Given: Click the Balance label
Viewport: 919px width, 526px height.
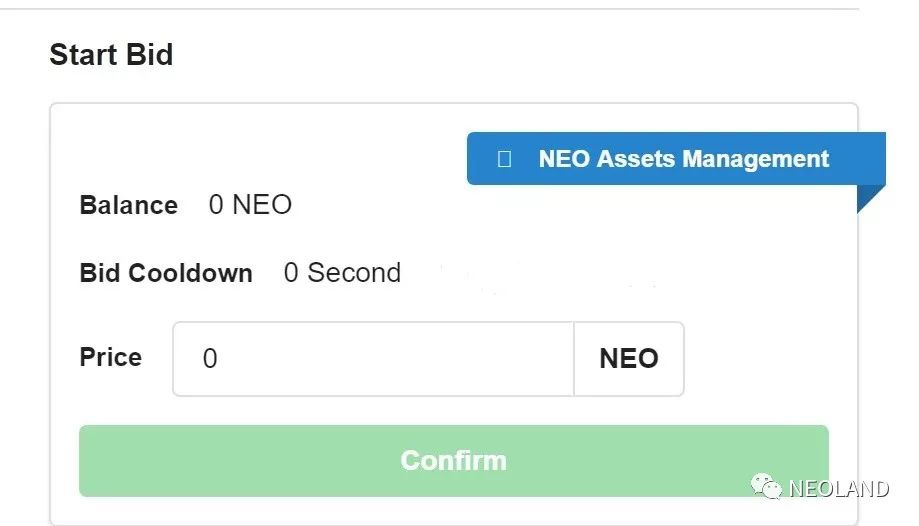Looking at the screenshot, I should click(128, 205).
